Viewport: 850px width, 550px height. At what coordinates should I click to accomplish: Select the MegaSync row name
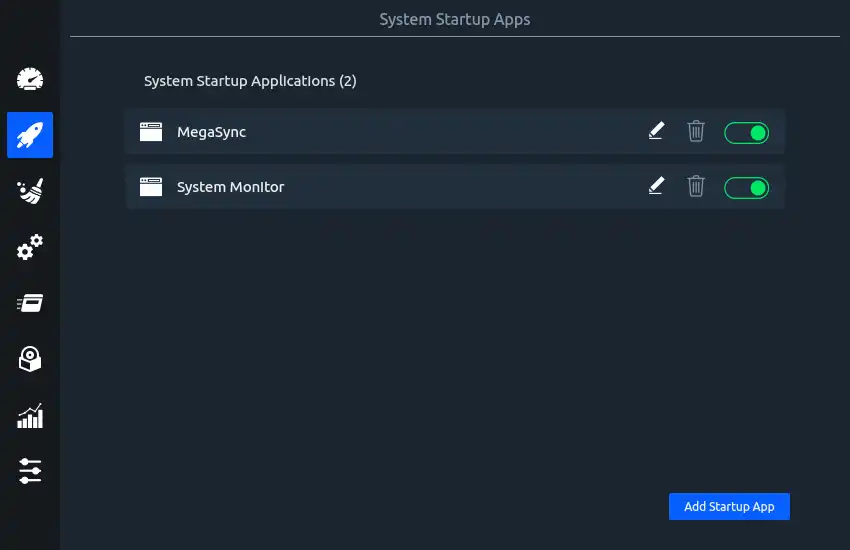[211, 132]
